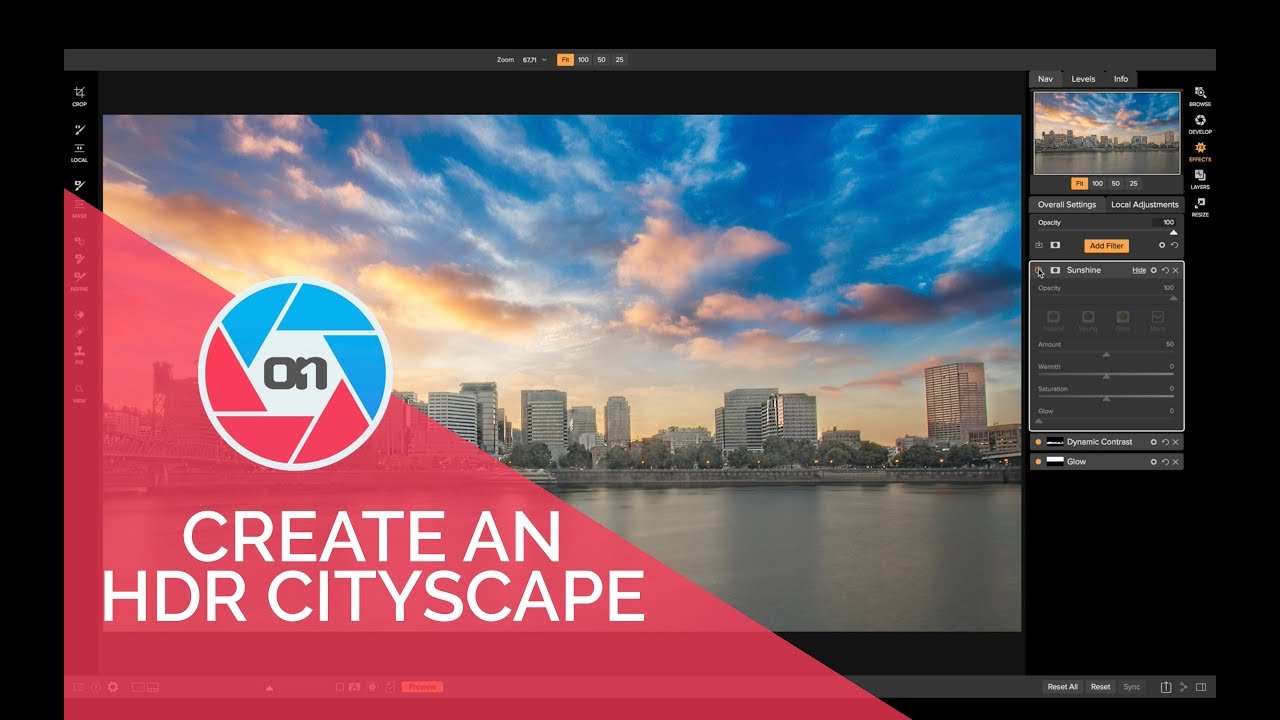Screen dimensions: 1280x720
Task: Switch to the Info tab
Action: (1121, 79)
